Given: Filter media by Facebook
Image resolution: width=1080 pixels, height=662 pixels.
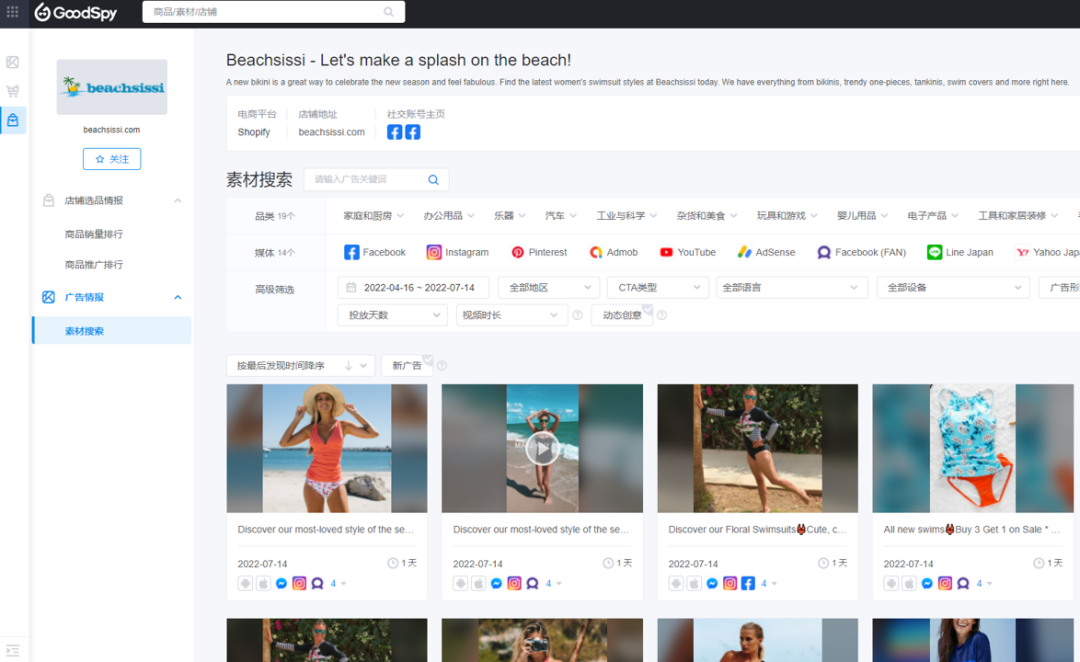Looking at the screenshot, I should point(375,252).
